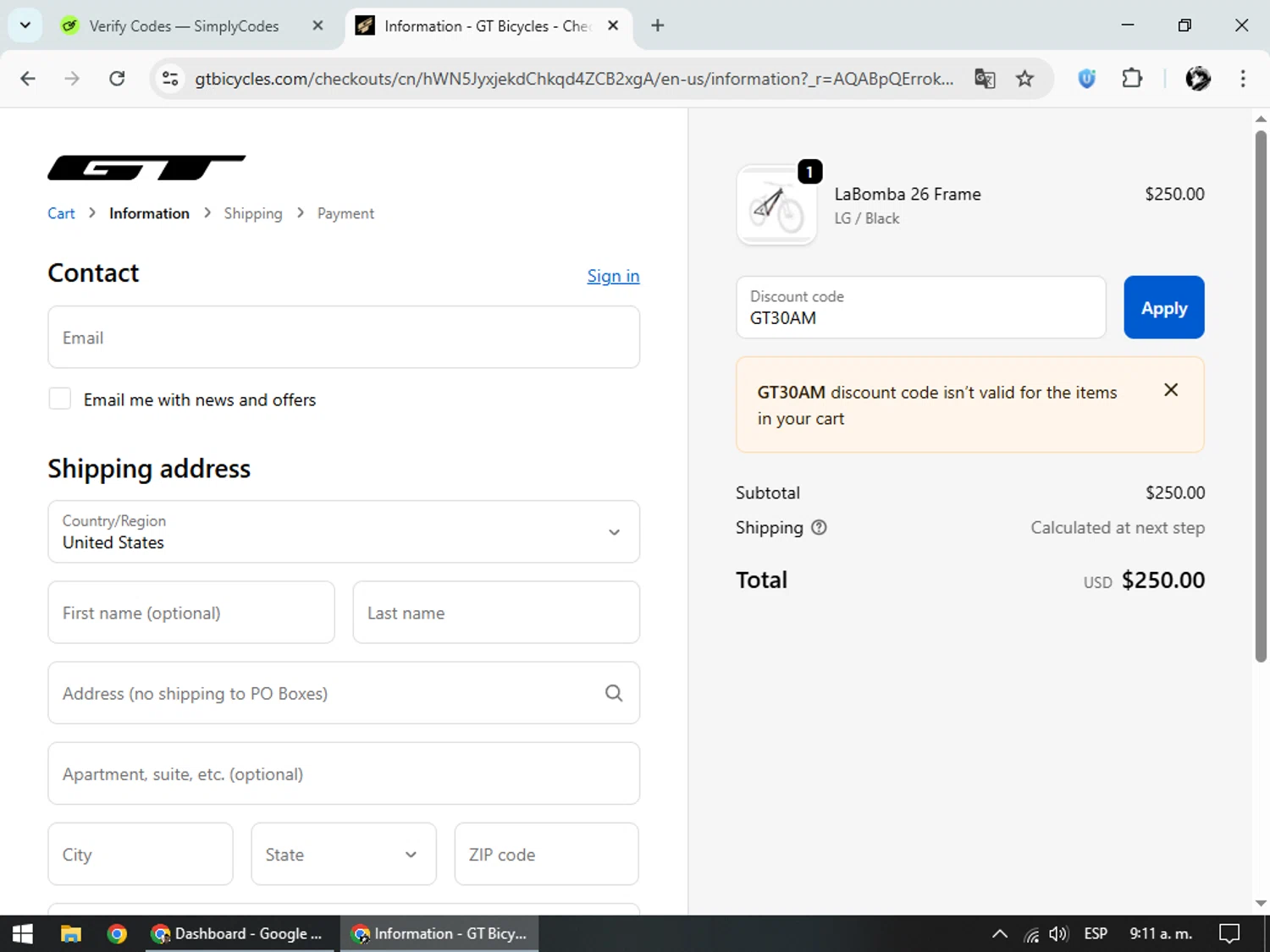The width and height of the screenshot is (1270, 952).
Task: Select the Information - GT Bicycles tab
Action: (488, 26)
